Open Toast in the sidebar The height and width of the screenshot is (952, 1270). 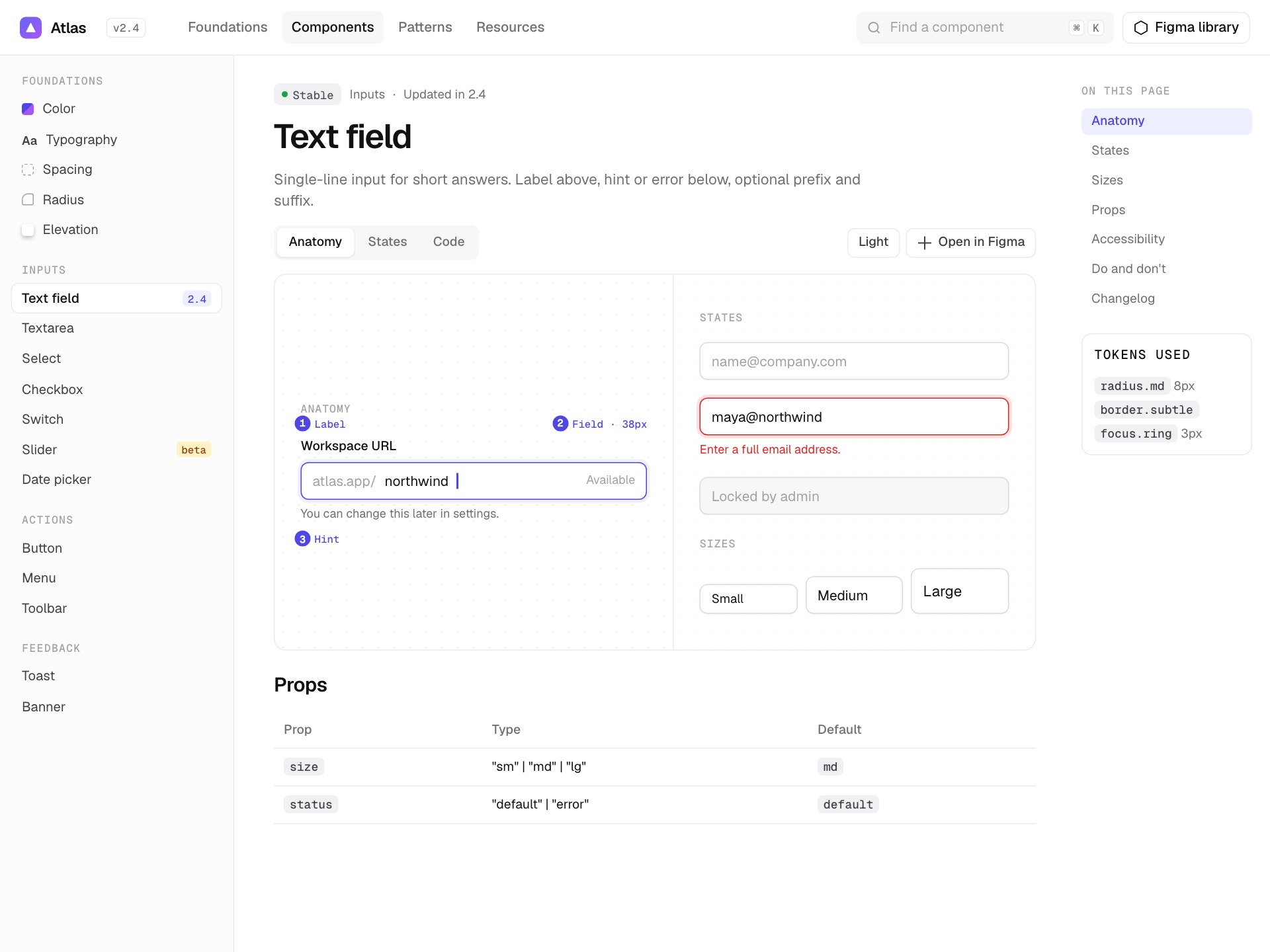click(x=116, y=676)
